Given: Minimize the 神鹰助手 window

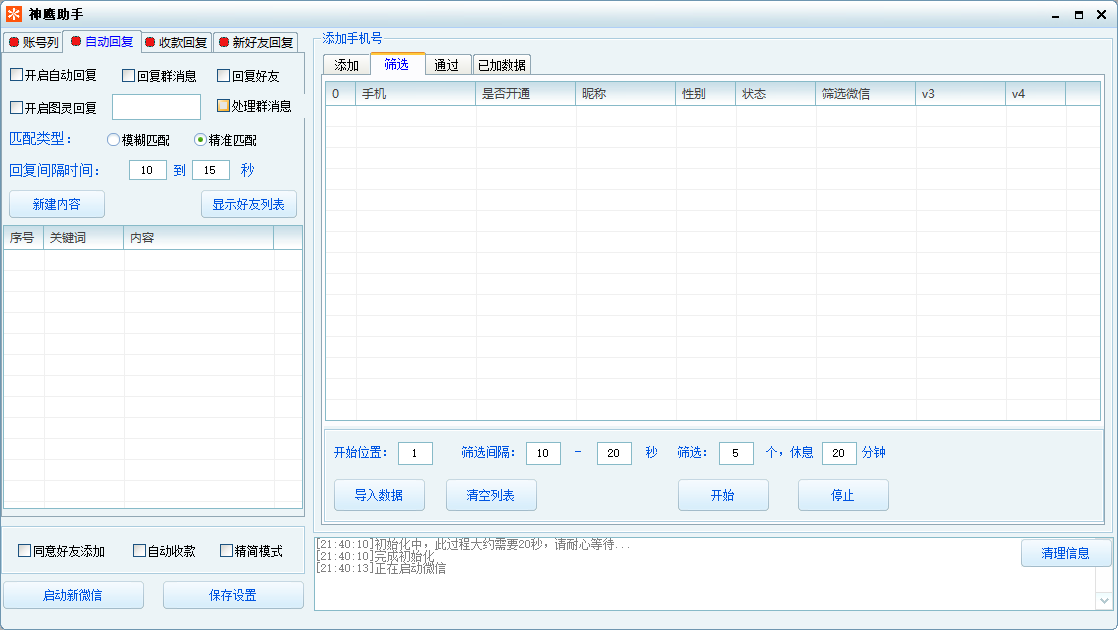Looking at the screenshot, I should [1055, 15].
